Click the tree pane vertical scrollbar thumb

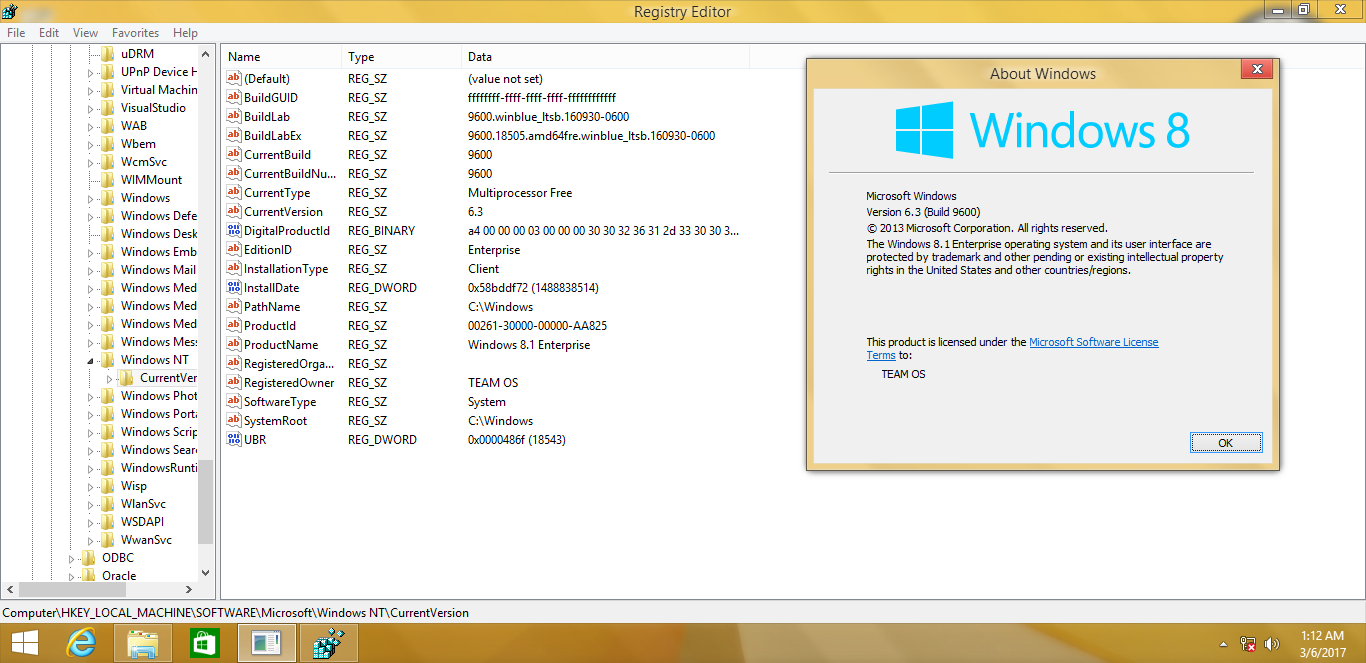pos(206,501)
